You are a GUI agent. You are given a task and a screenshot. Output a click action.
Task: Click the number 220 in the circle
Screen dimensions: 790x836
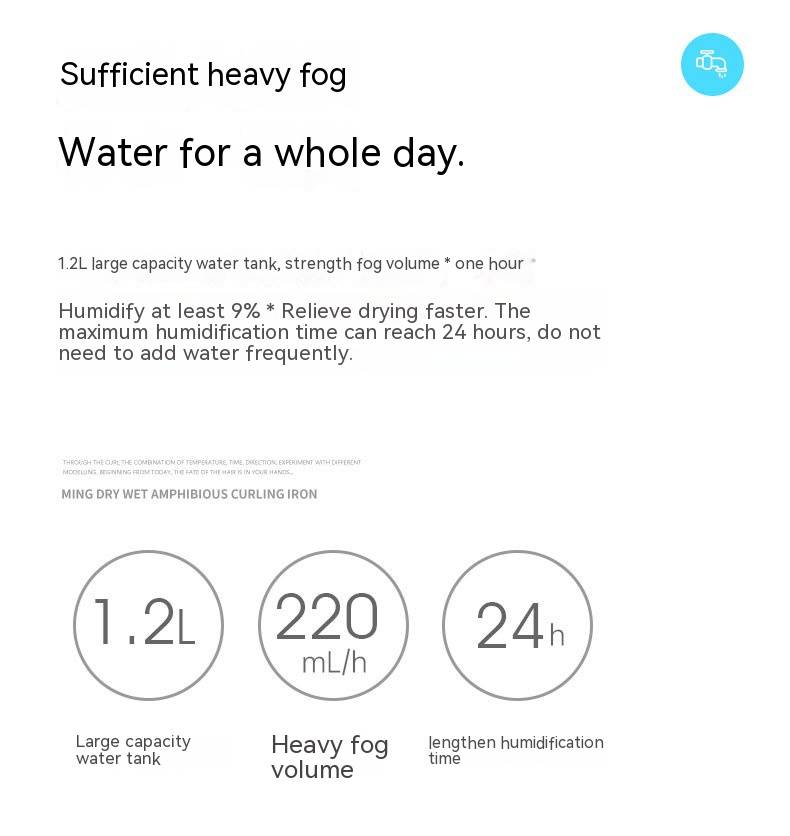pyautogui.click(x=326, y=616)
